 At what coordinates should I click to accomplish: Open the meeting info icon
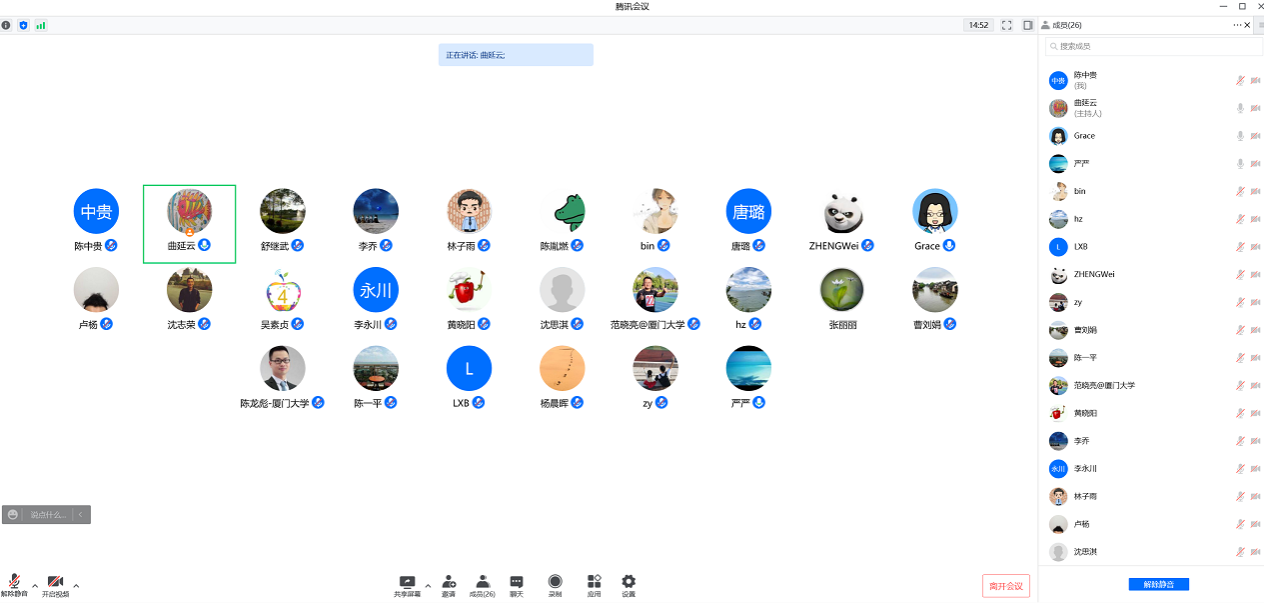point(7,25)
